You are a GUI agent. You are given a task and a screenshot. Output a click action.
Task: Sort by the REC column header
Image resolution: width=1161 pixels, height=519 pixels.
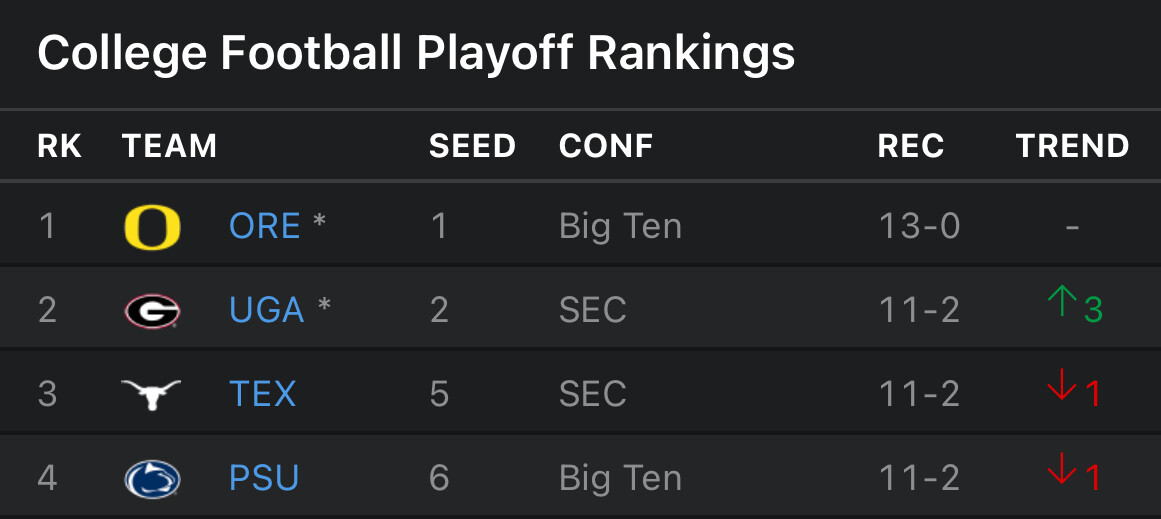click(911, 146)
